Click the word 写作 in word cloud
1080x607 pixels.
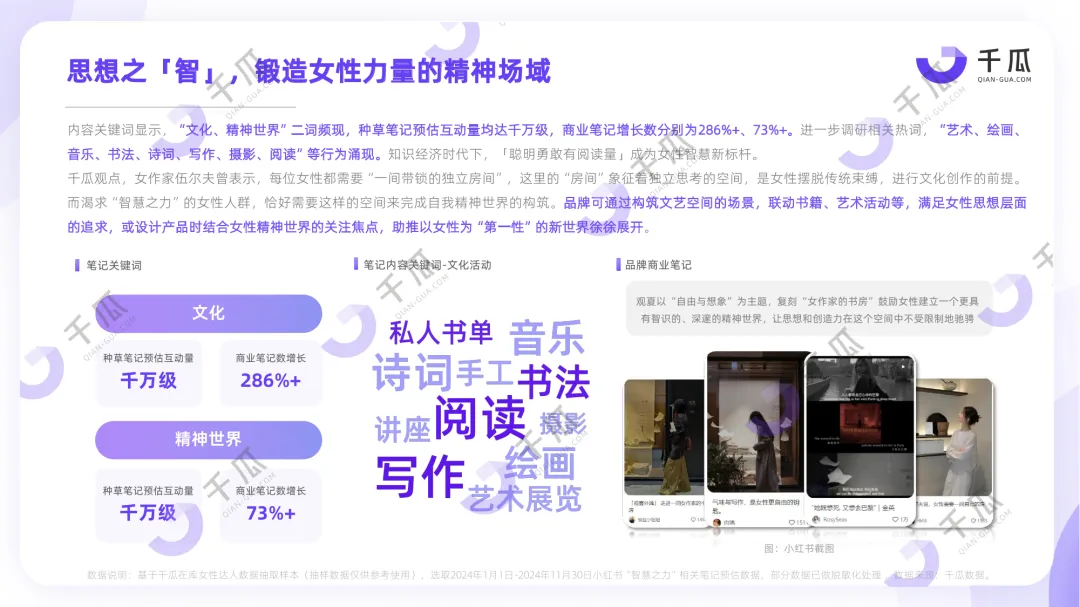(420, 477)
